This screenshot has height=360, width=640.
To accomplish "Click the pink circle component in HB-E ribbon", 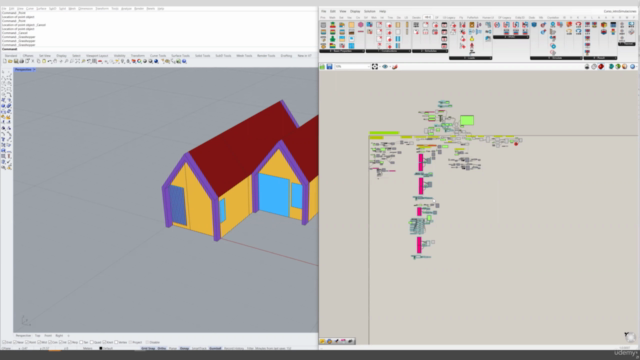I will click(360, 24).
